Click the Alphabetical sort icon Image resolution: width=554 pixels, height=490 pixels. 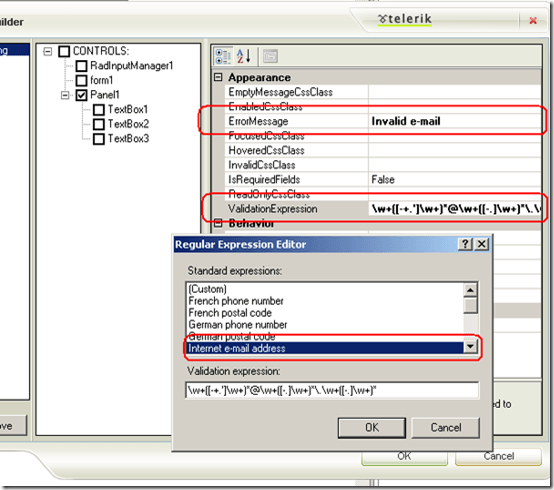(244, 56)
